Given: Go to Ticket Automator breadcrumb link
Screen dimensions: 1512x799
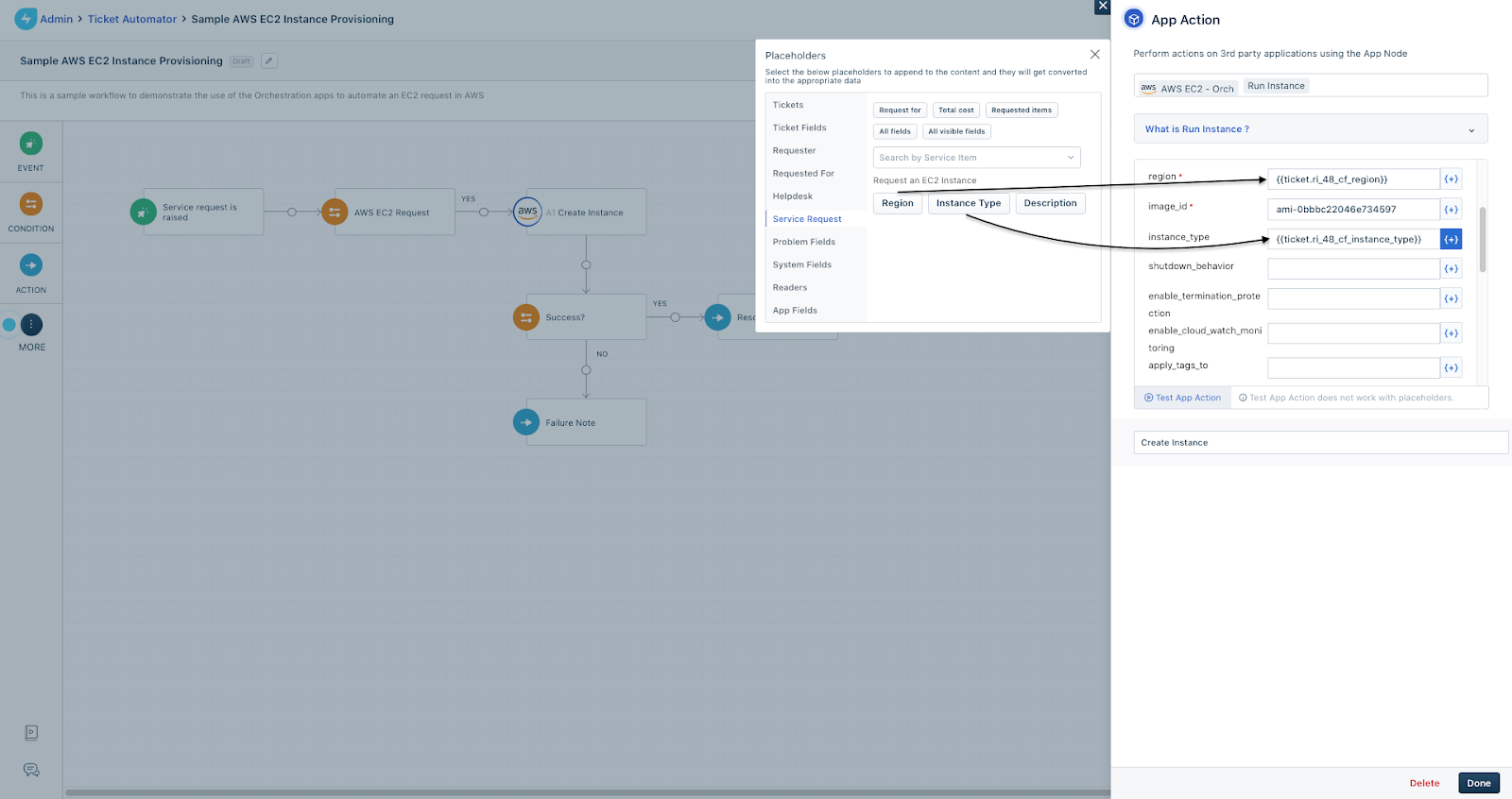Looking at the screenshot, I should (132, 19).
